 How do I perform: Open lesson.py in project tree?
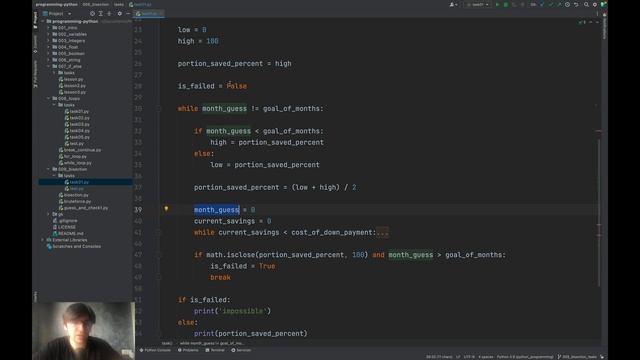click(x=71, y=79)
